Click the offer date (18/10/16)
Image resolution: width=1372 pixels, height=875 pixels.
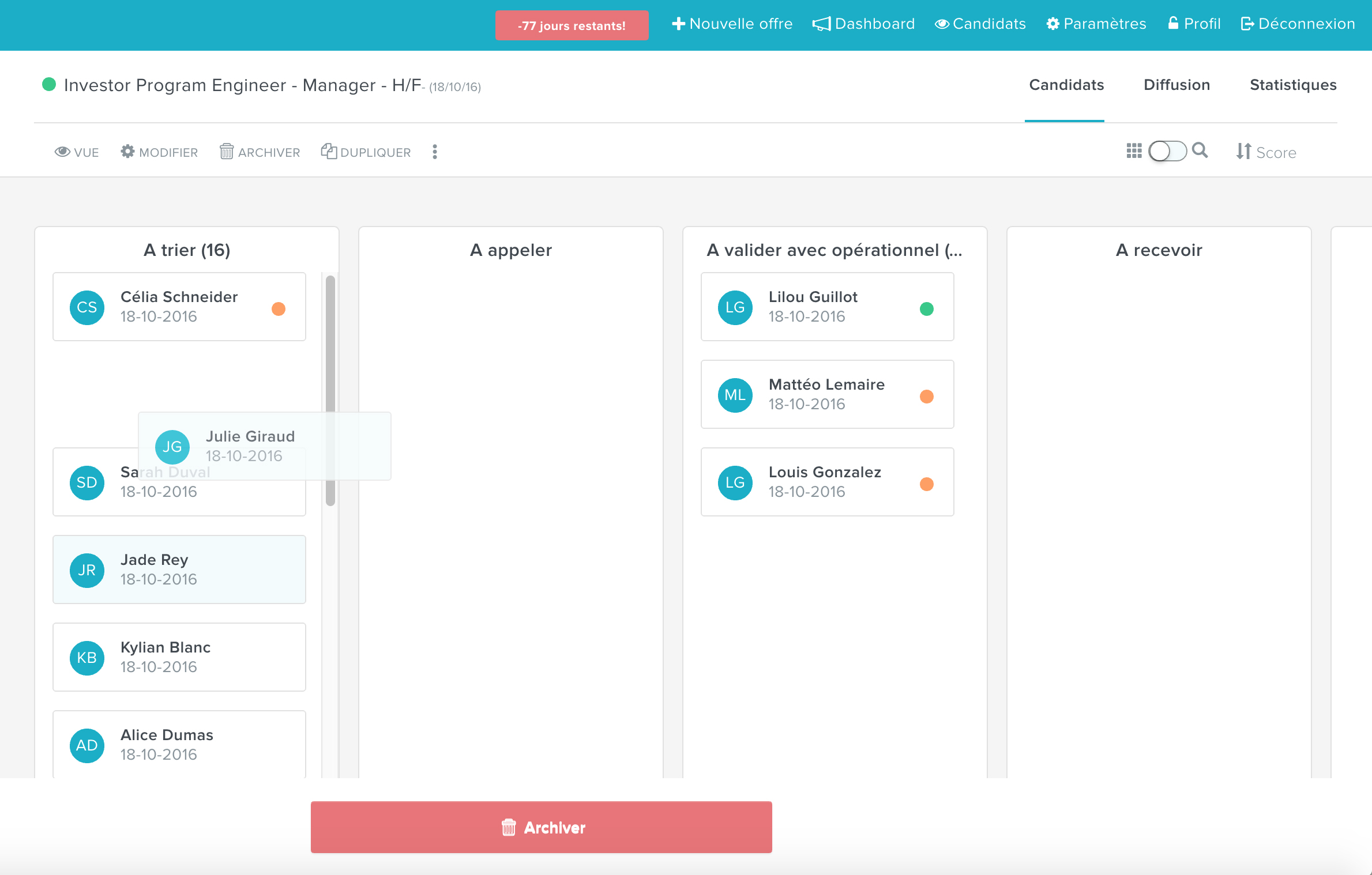pos(455,87)
